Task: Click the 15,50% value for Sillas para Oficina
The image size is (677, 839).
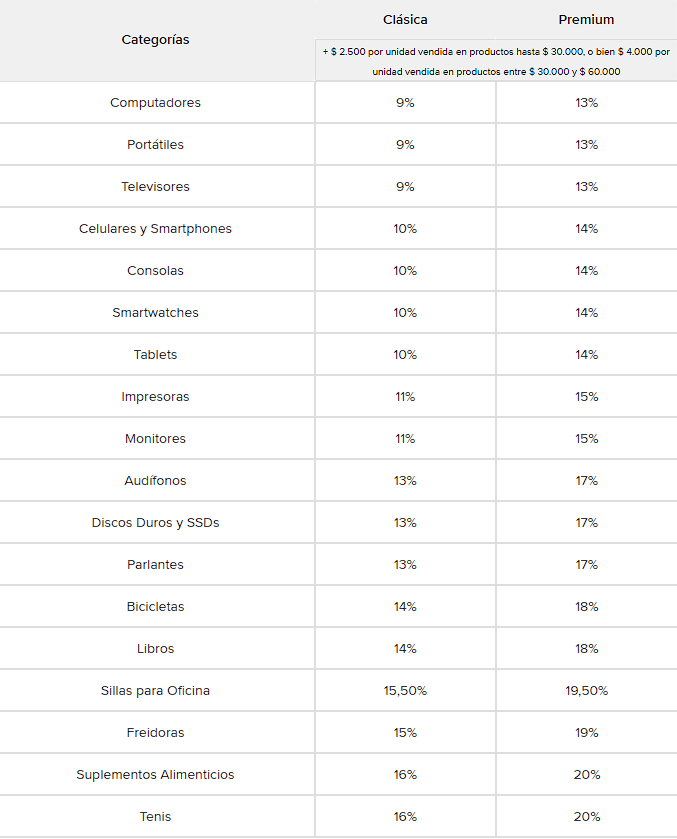Action: [405, 691]
